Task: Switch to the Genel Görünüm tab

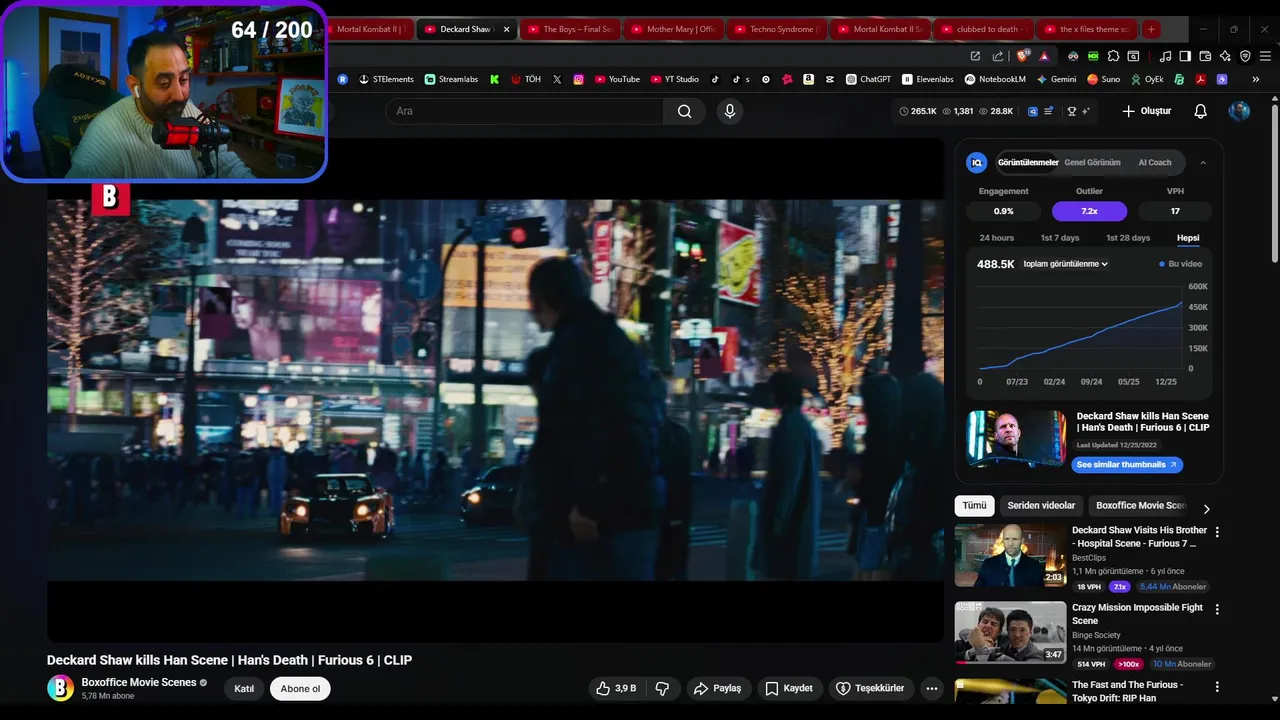Action: [1092, 162]
